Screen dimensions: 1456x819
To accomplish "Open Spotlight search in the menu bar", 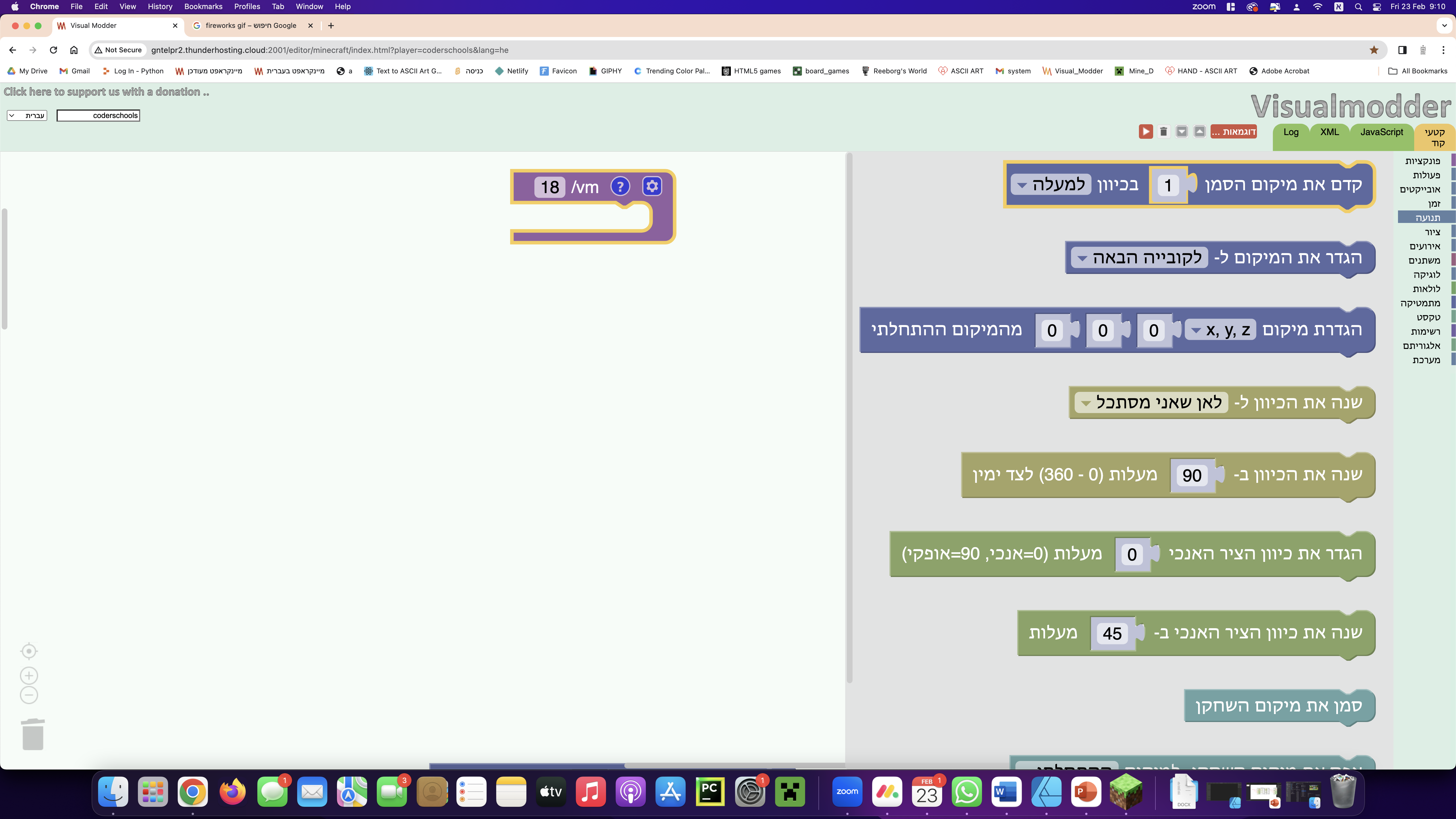I will pyautogui.click(x=1358, y=7).
